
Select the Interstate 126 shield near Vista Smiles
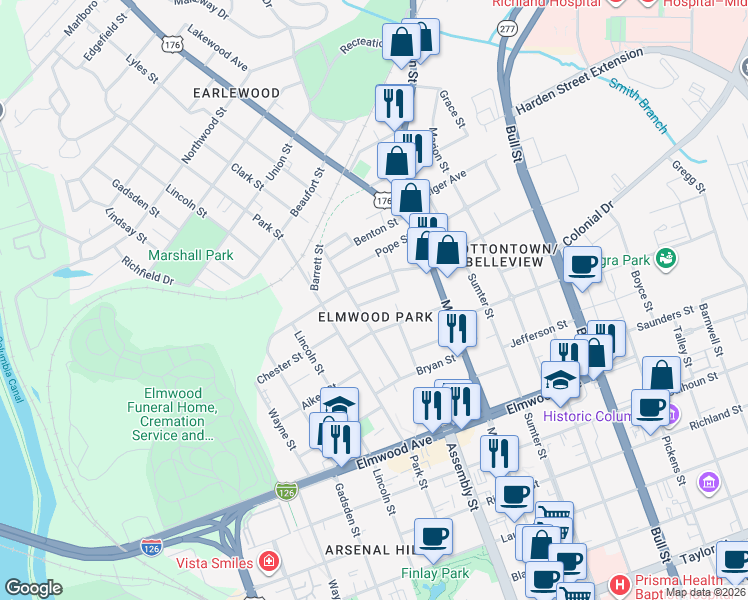[x=151, y=548]
